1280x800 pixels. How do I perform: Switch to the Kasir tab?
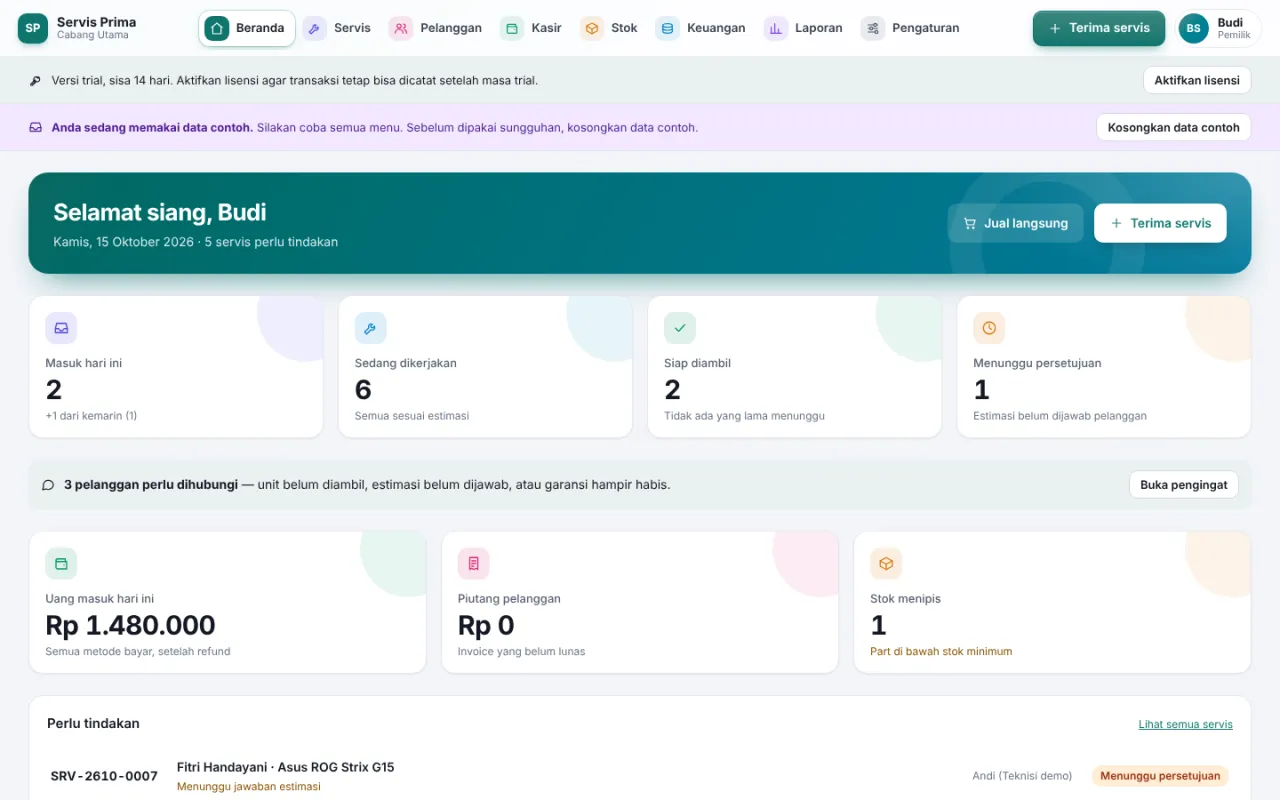[x=531, y=28]
